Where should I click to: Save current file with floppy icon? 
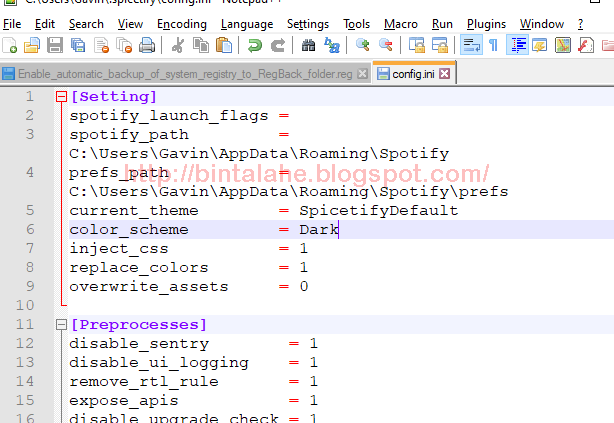point(55,45)
